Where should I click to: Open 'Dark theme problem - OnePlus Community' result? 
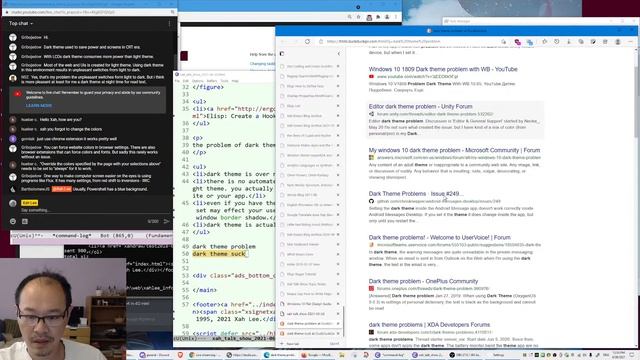tap(423, 281)
